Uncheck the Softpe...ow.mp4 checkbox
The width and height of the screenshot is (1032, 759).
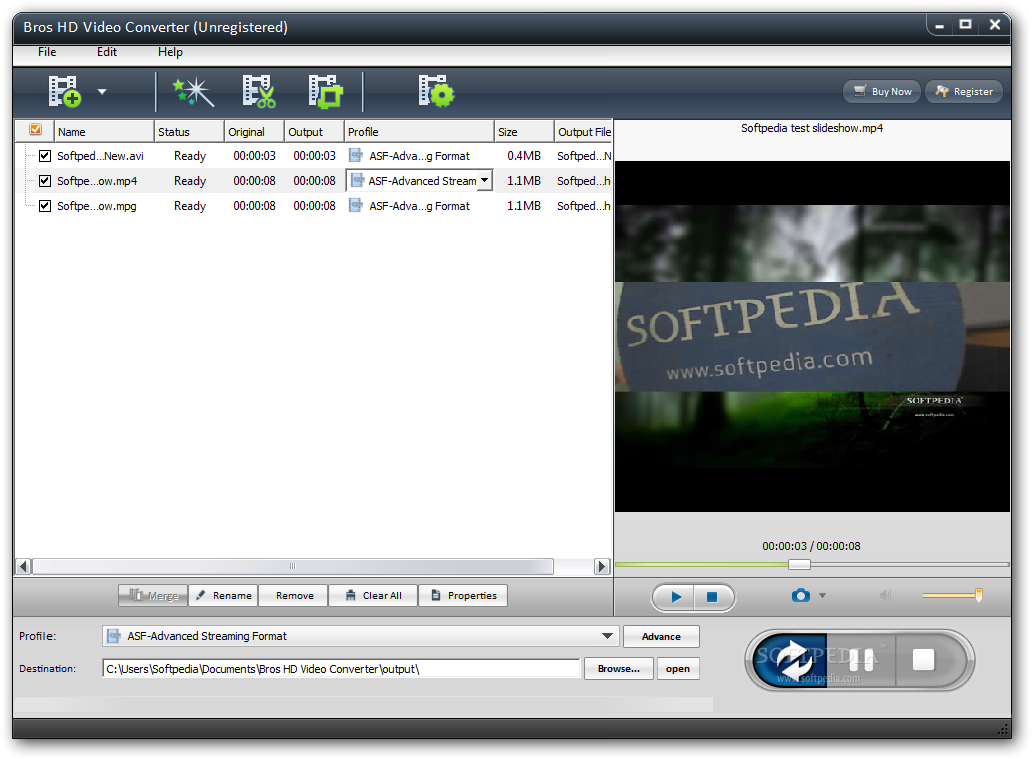coord(45,180)
